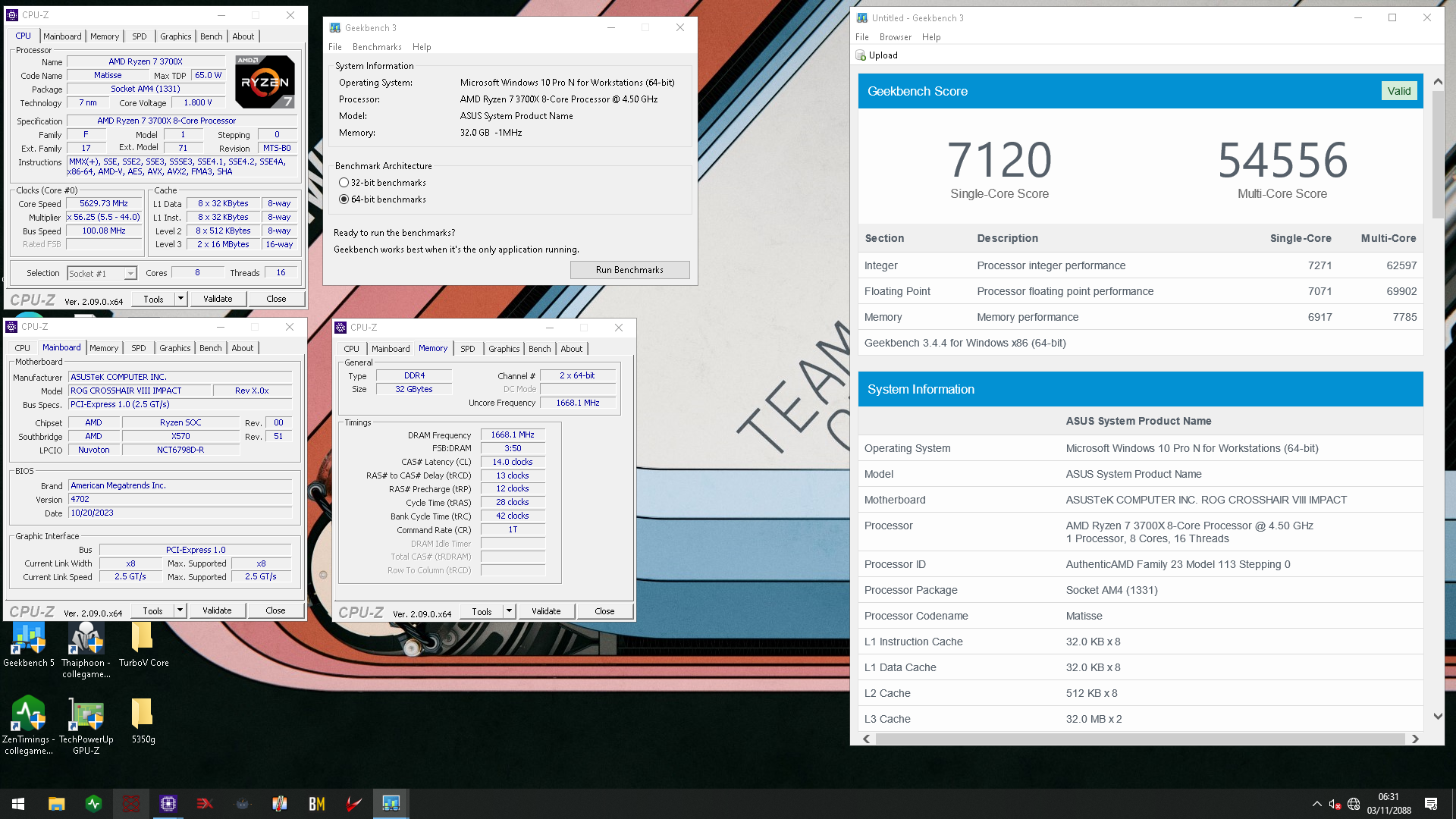Expand Tools dropdown arrow in Mainboard window

pos(180,610)
